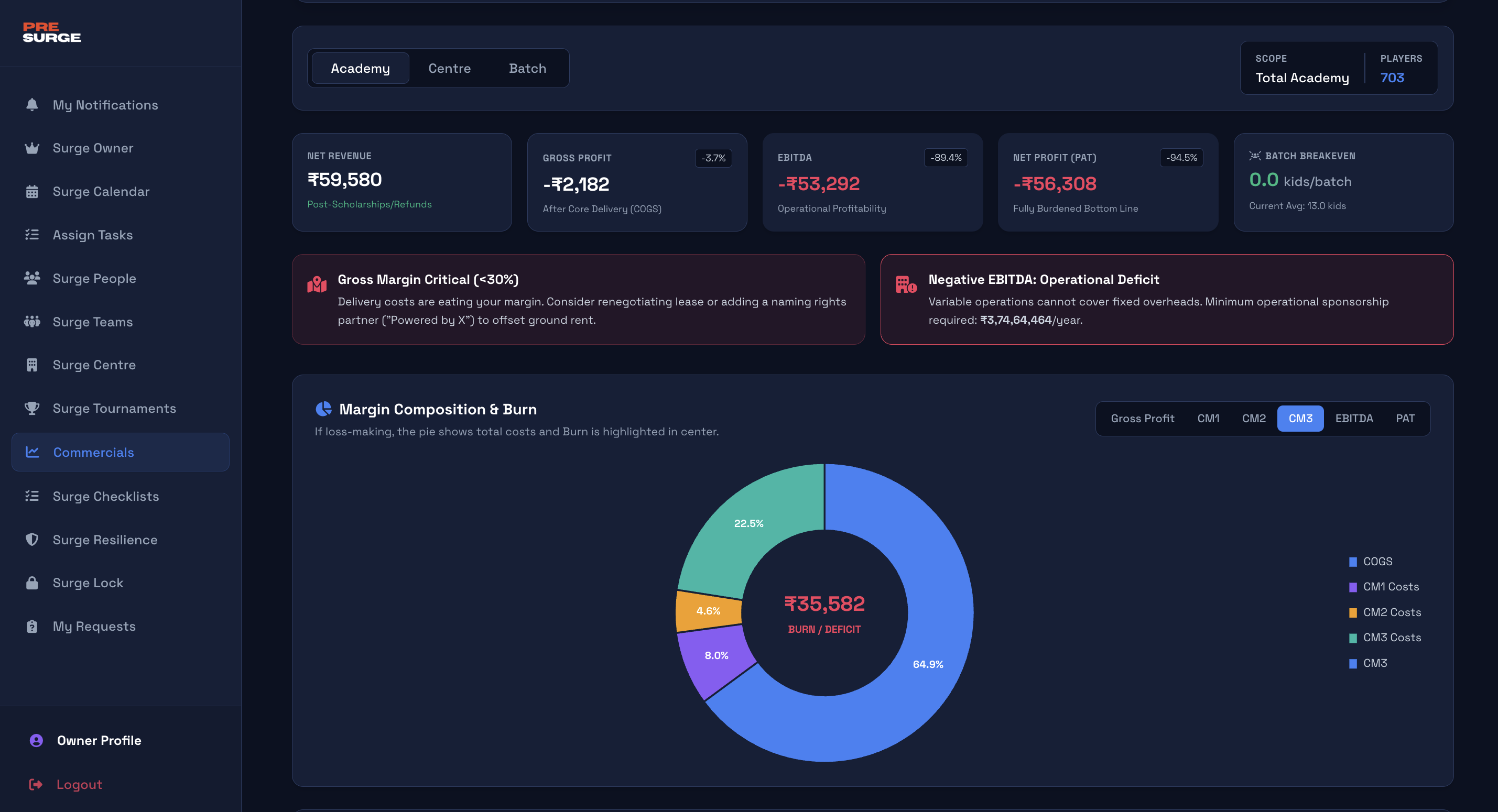Viewport: 1498px width, 812px height.
Task: Open Surge People via the users icon
Action: [x=32, y=278]
